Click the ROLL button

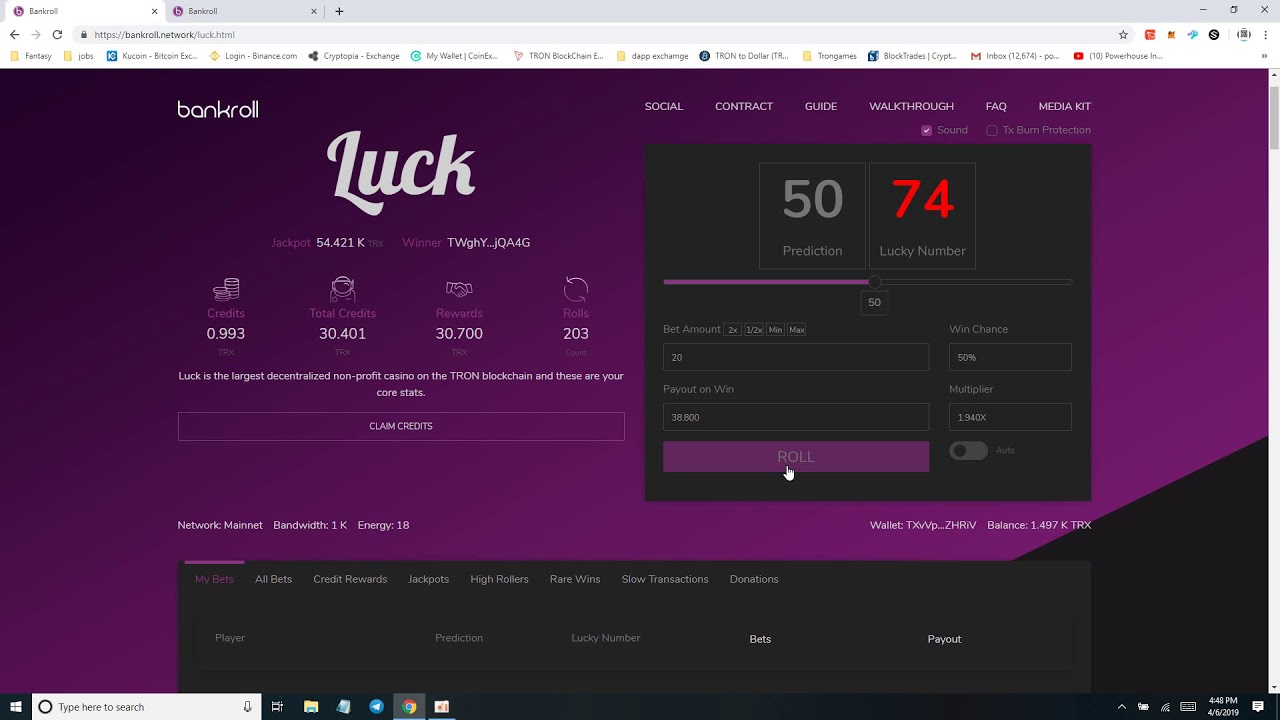[x=796, y=457]
